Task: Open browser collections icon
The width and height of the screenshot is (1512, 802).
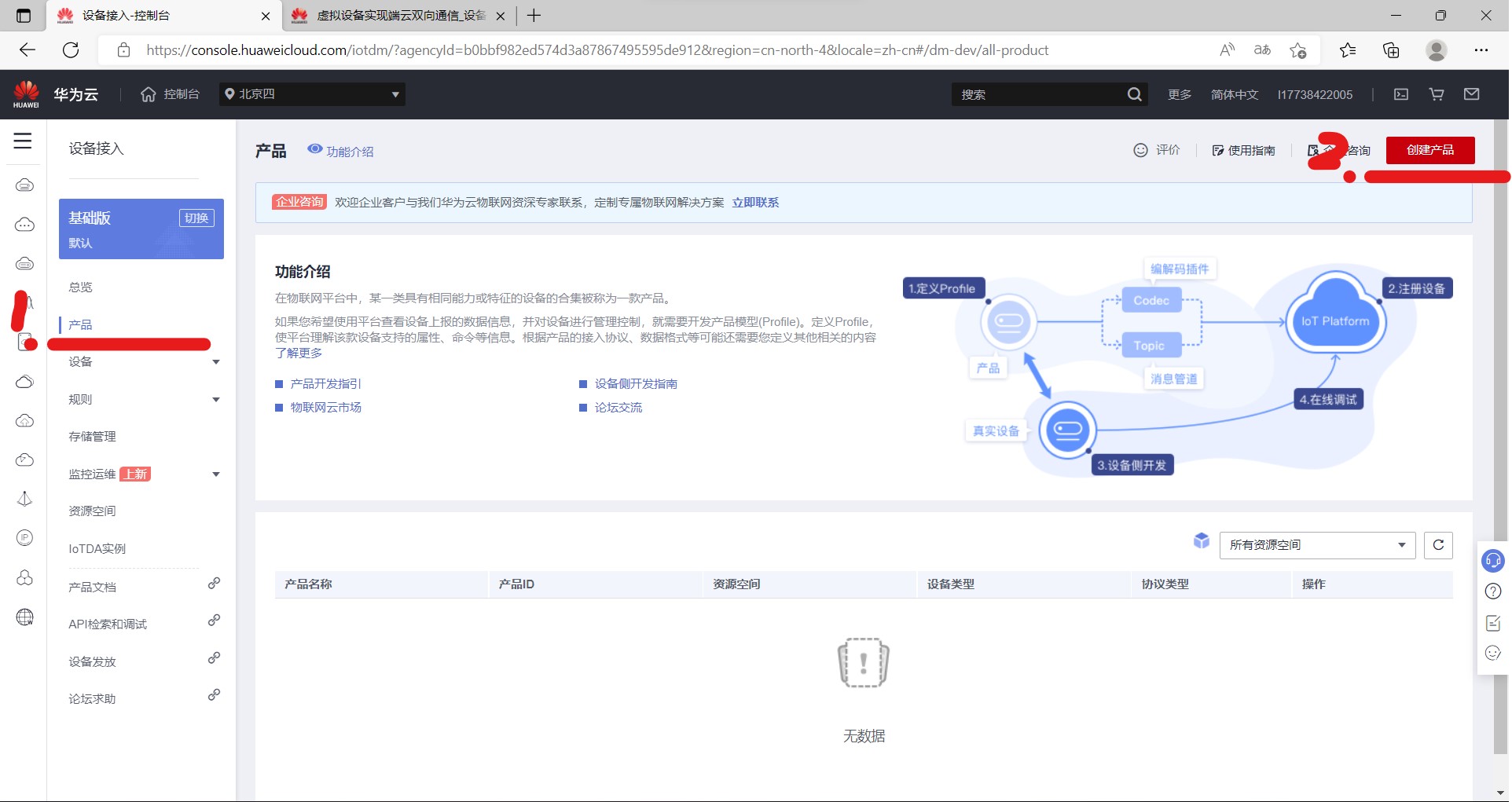Action: click(1391, 50)
